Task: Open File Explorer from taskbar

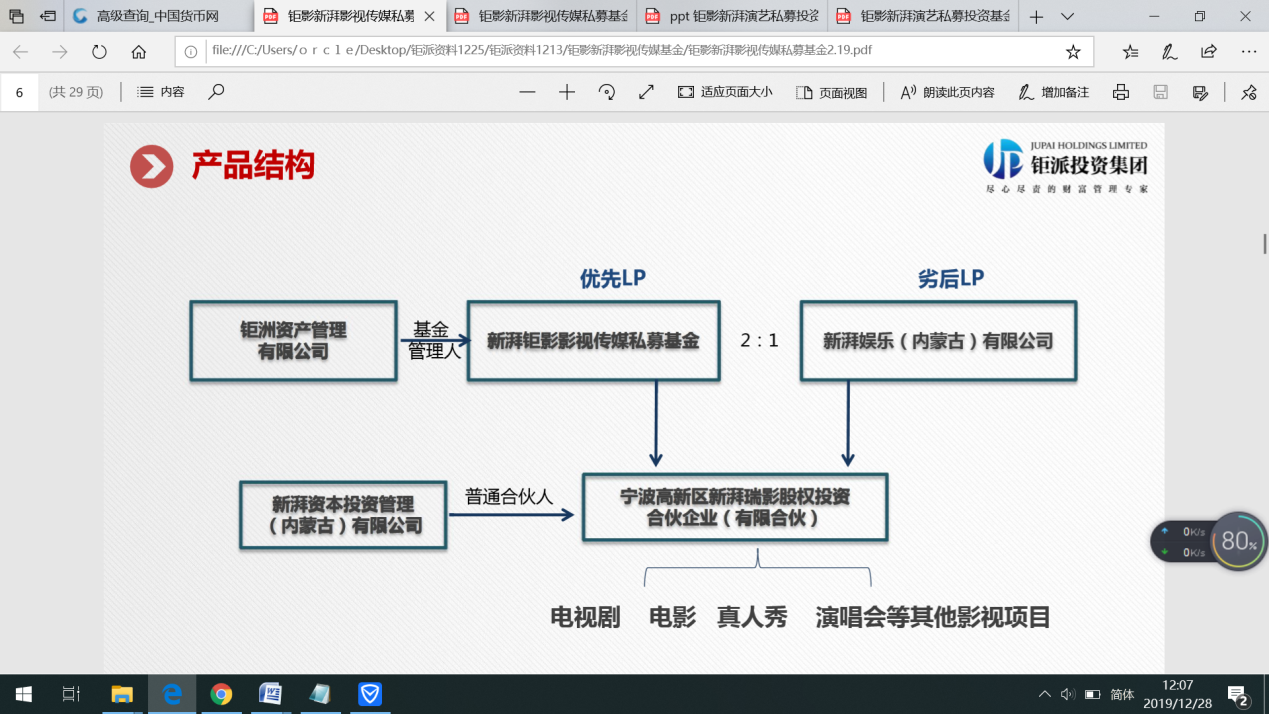Action: click(x=122, y=694)
